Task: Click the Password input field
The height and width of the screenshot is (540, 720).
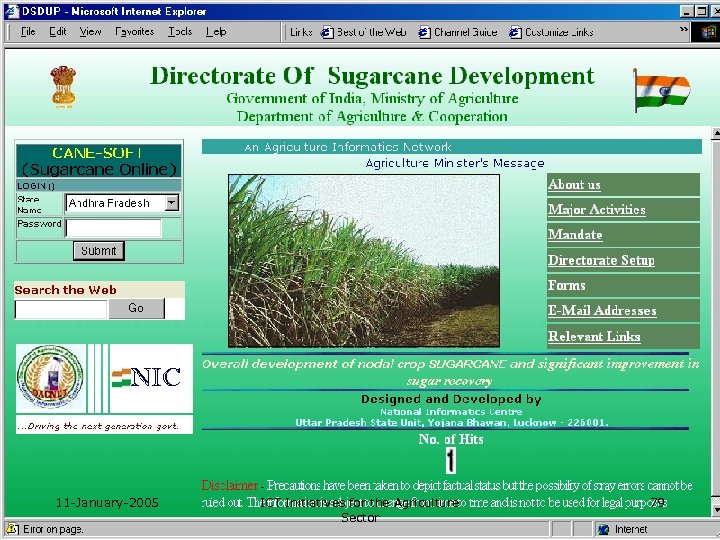Action: [x=113, y=228]
